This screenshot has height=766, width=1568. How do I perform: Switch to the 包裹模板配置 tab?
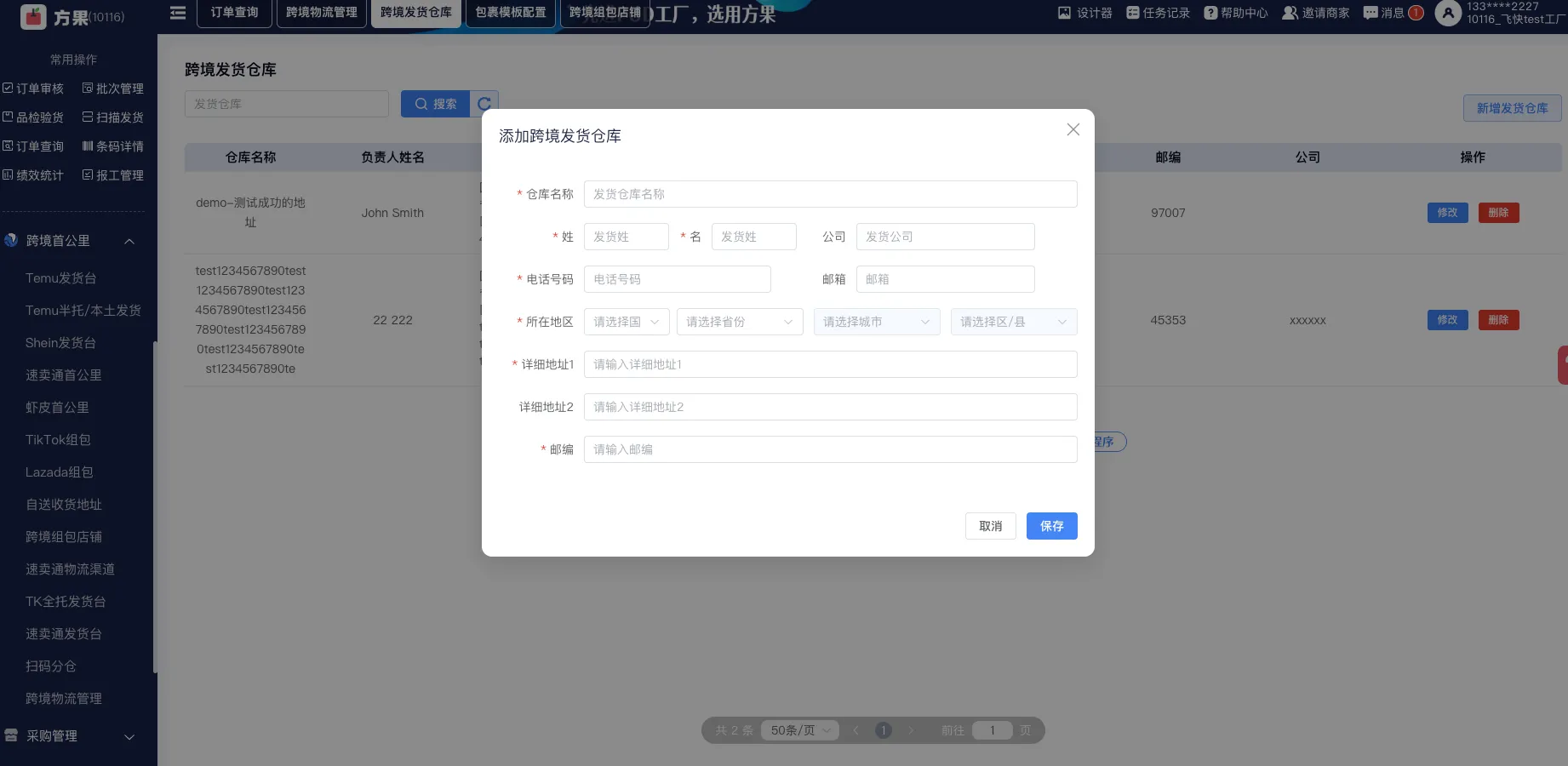tap(510, 13)
